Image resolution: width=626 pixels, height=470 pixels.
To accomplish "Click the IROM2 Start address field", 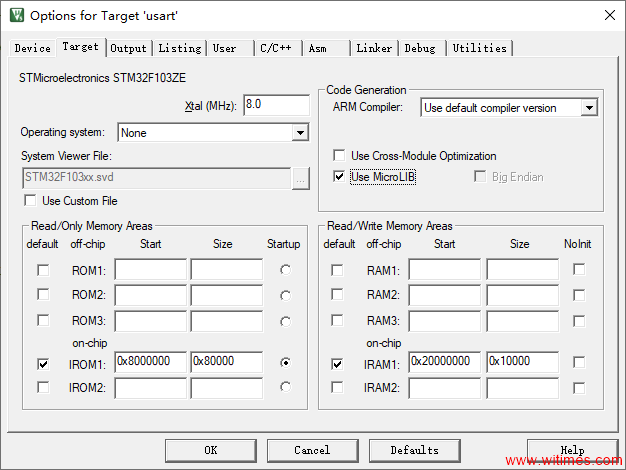I will [x=151, y=389].
